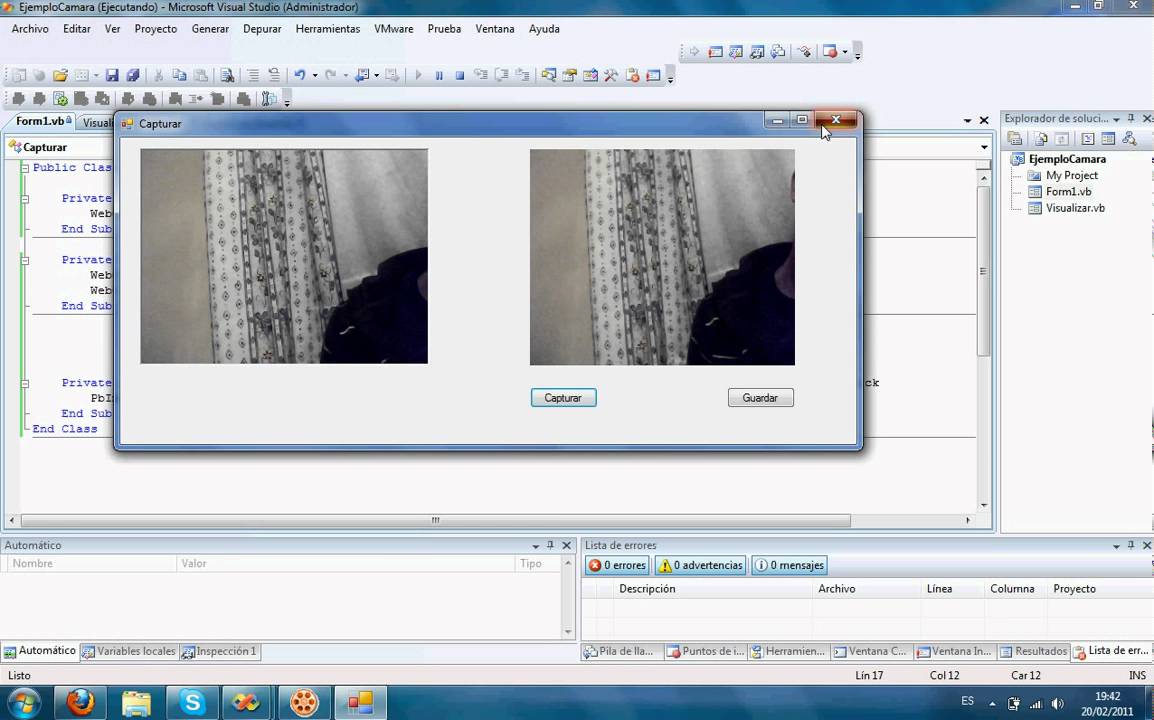Toggle auto-hide pin on Automático panel

550,546
